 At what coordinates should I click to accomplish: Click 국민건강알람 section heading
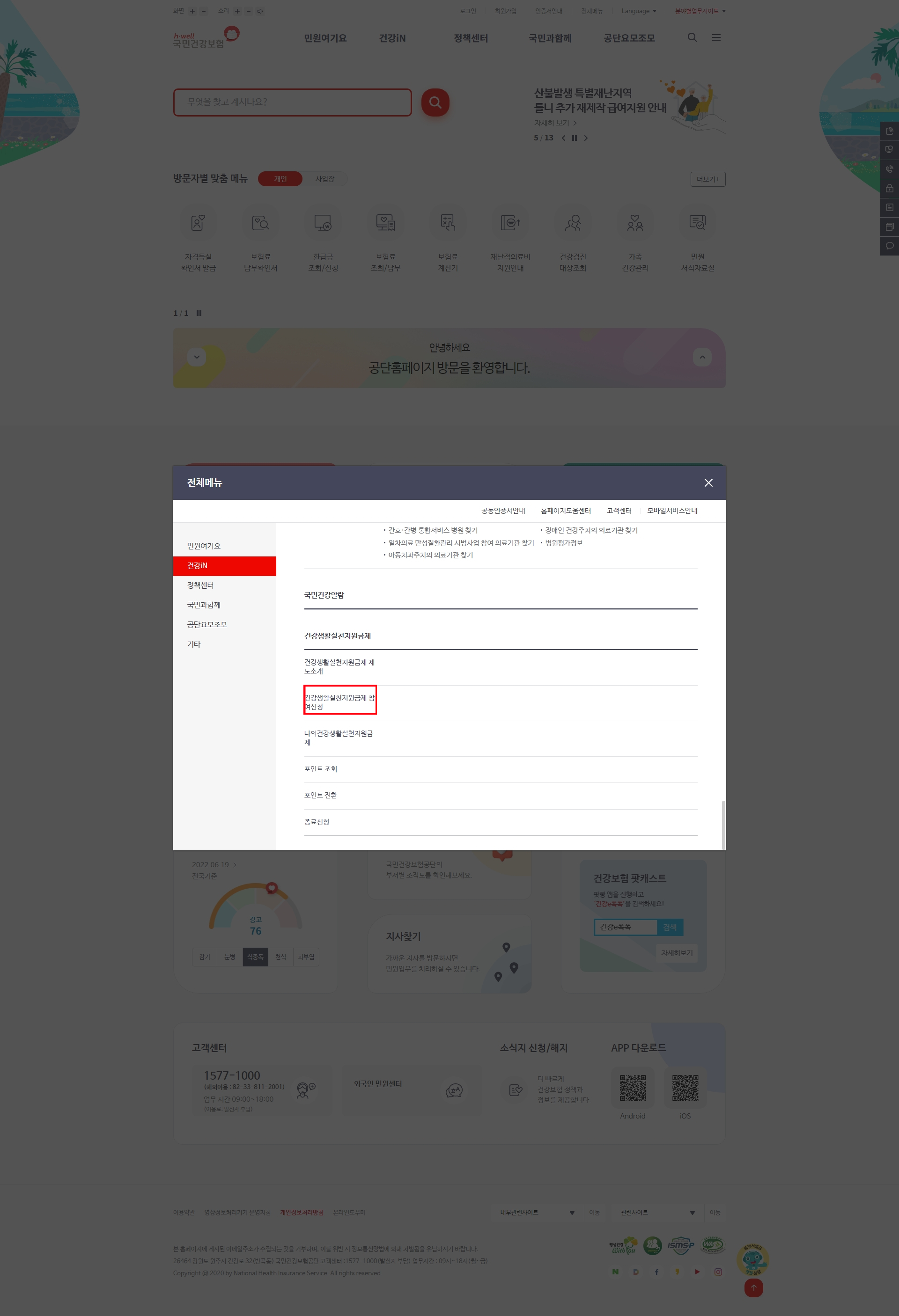coord(324,594)
